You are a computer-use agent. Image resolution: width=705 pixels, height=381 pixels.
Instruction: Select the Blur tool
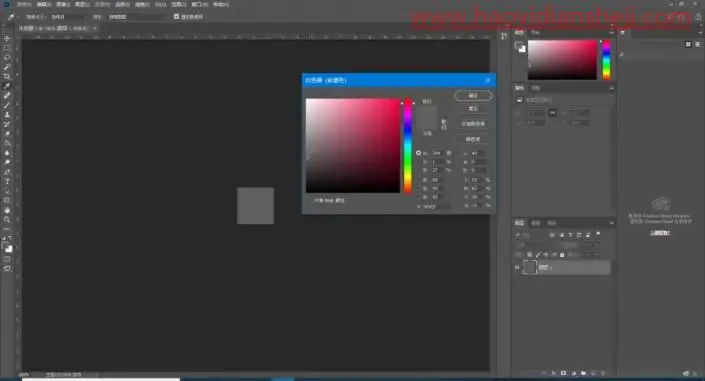(7, 153)
